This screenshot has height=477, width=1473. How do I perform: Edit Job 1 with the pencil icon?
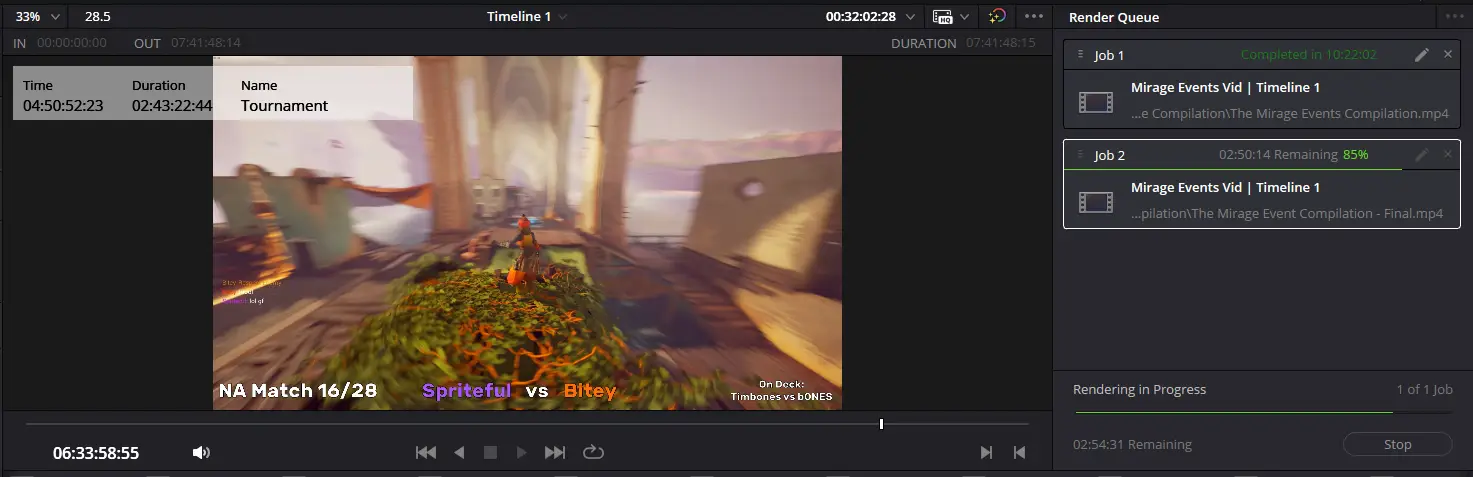point(1422,55)
